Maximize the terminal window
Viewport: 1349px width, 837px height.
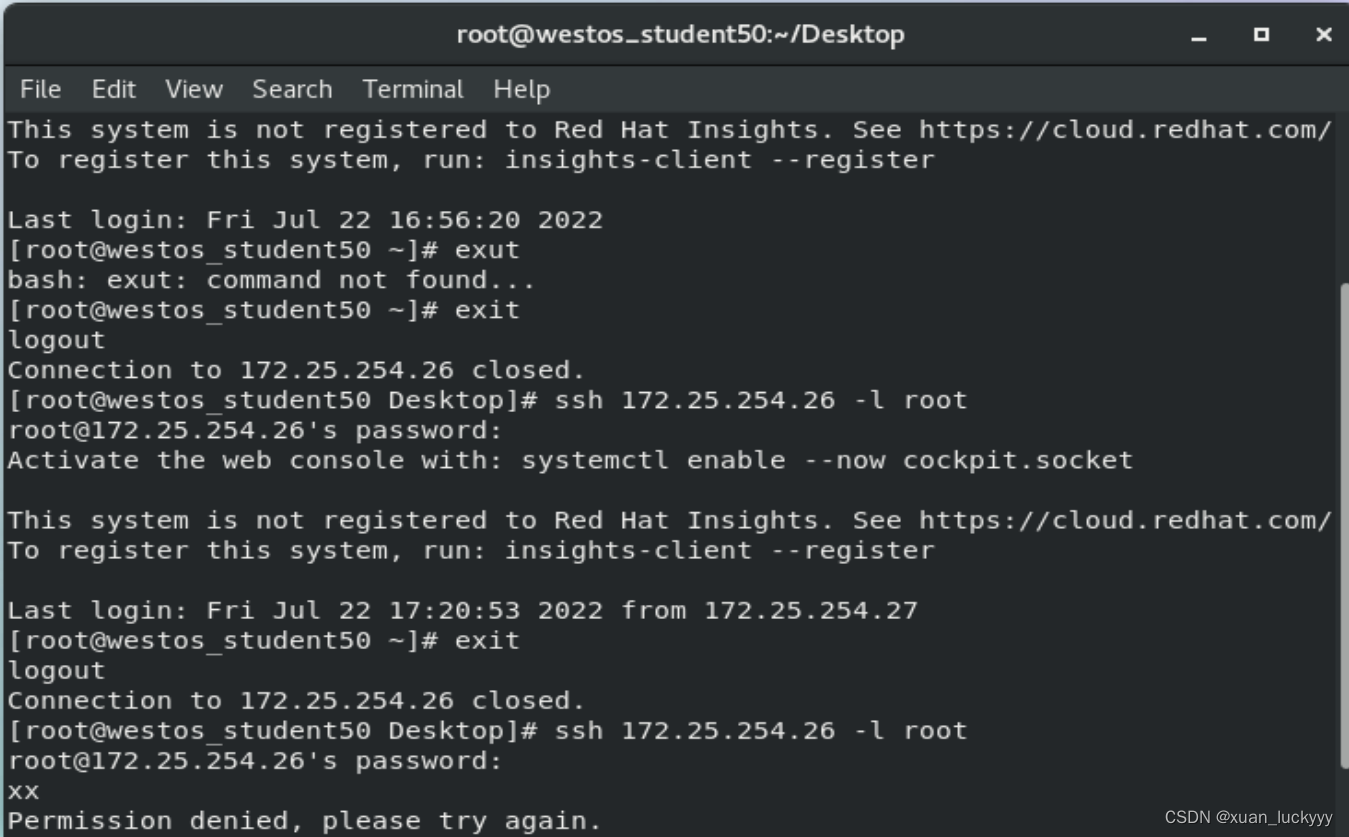click(x=1261, y=35)
